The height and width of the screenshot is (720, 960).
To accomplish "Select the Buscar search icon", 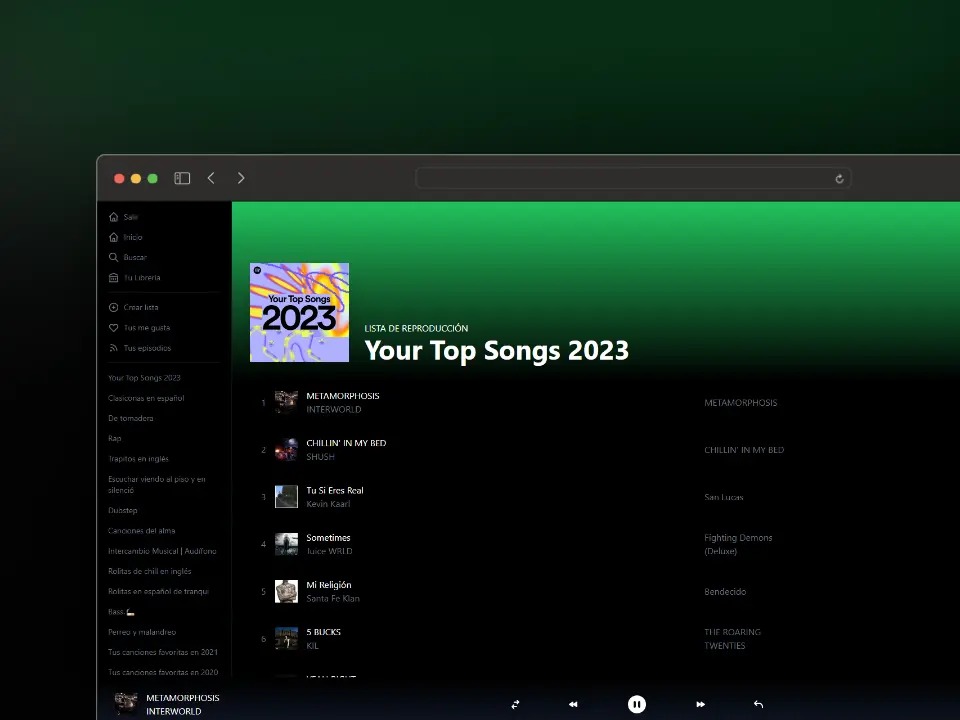I will tap(113, 257).
